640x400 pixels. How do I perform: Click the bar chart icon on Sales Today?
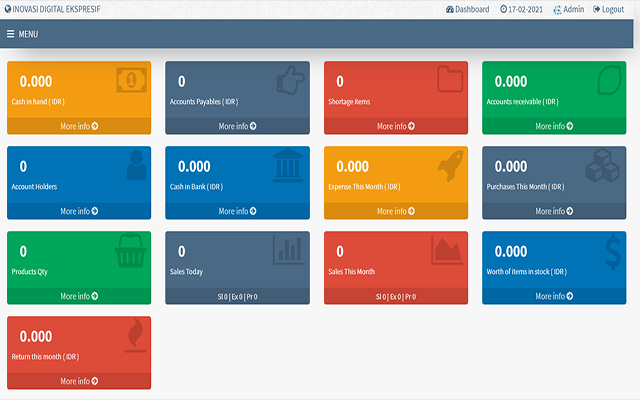click(289, 250)
